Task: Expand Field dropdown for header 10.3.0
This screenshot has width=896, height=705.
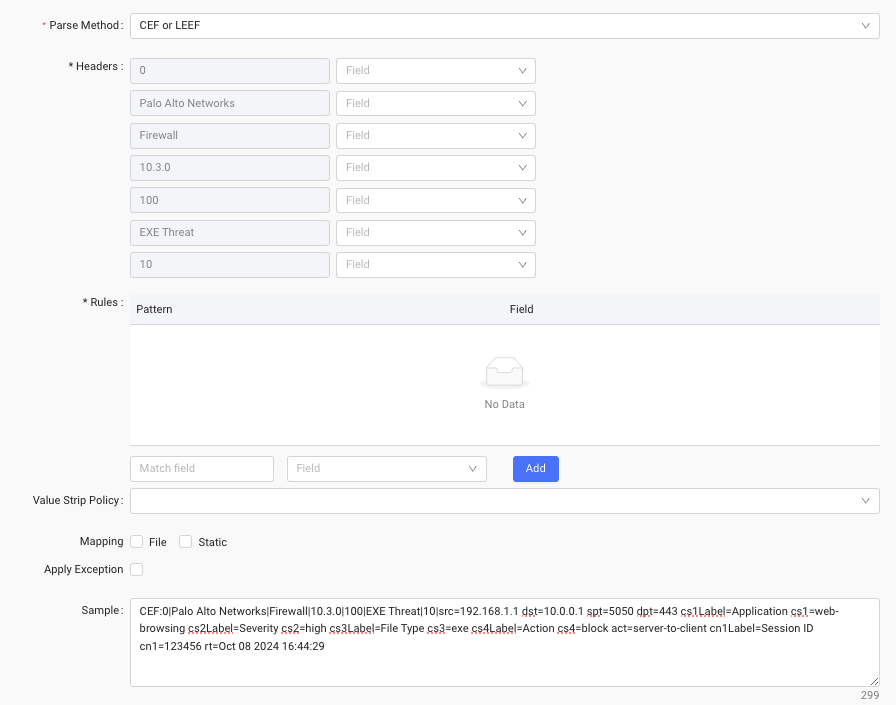Action: point(435,168)
